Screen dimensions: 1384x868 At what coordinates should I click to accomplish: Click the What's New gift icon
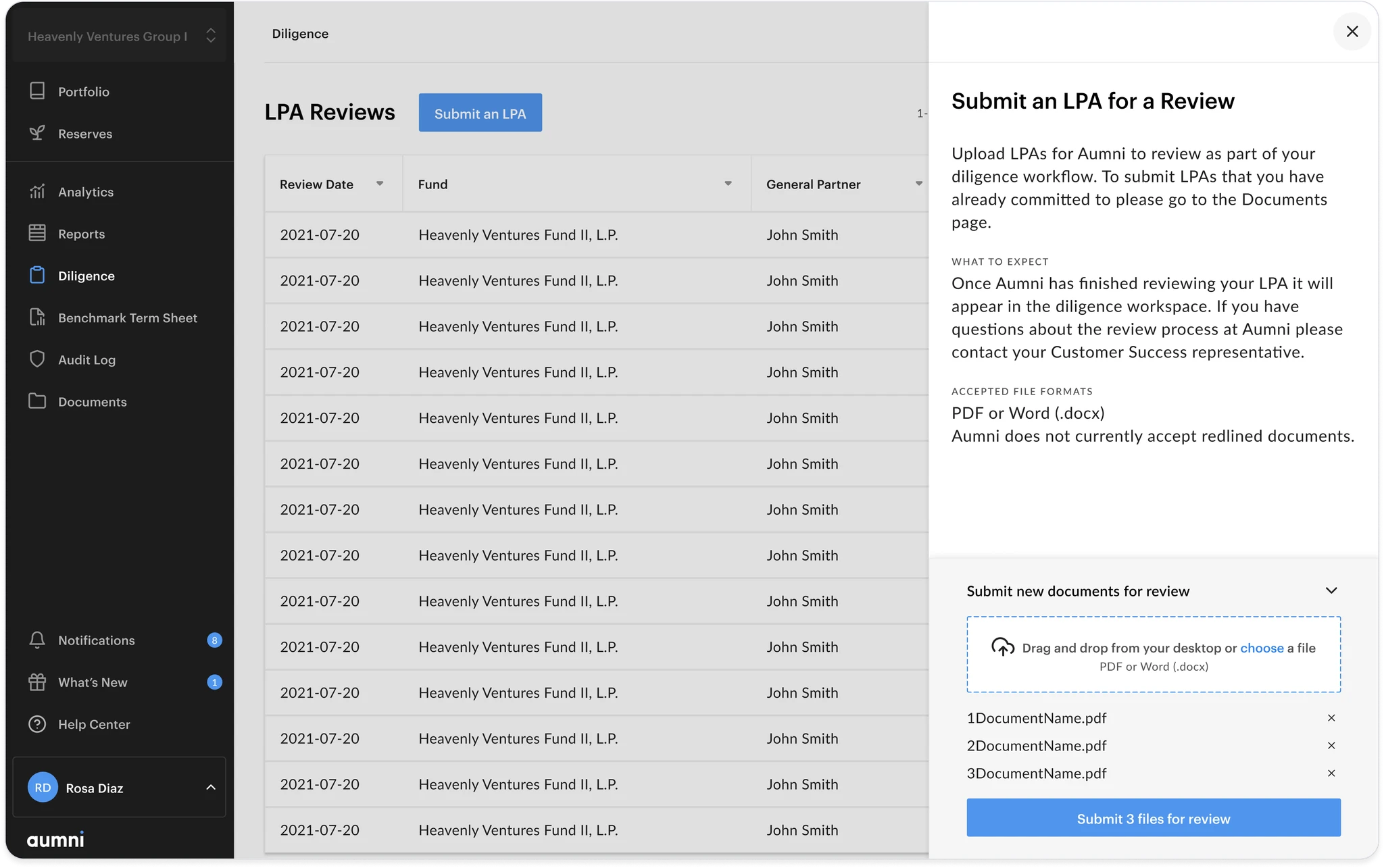[x=37, y=682]
